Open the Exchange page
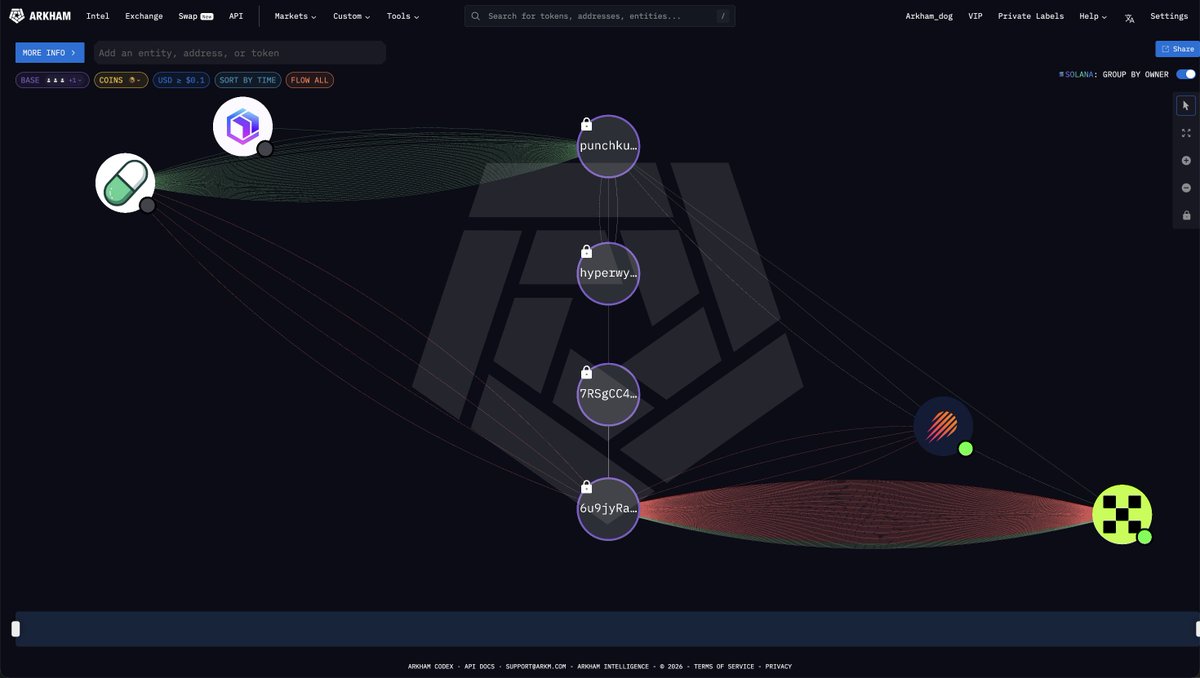Screen dimensions: 1200x678 [144, 16]
